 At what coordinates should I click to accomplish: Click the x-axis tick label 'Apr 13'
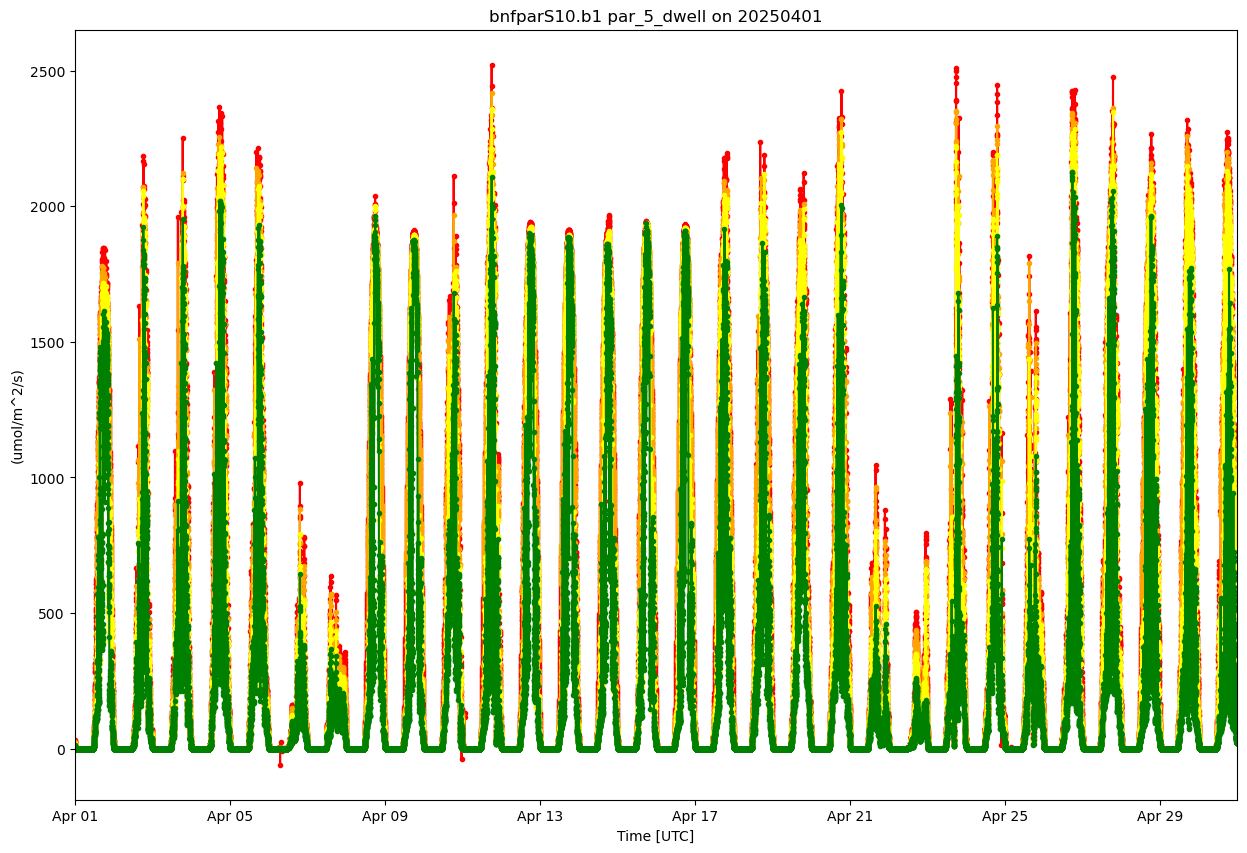click(541, 815)
